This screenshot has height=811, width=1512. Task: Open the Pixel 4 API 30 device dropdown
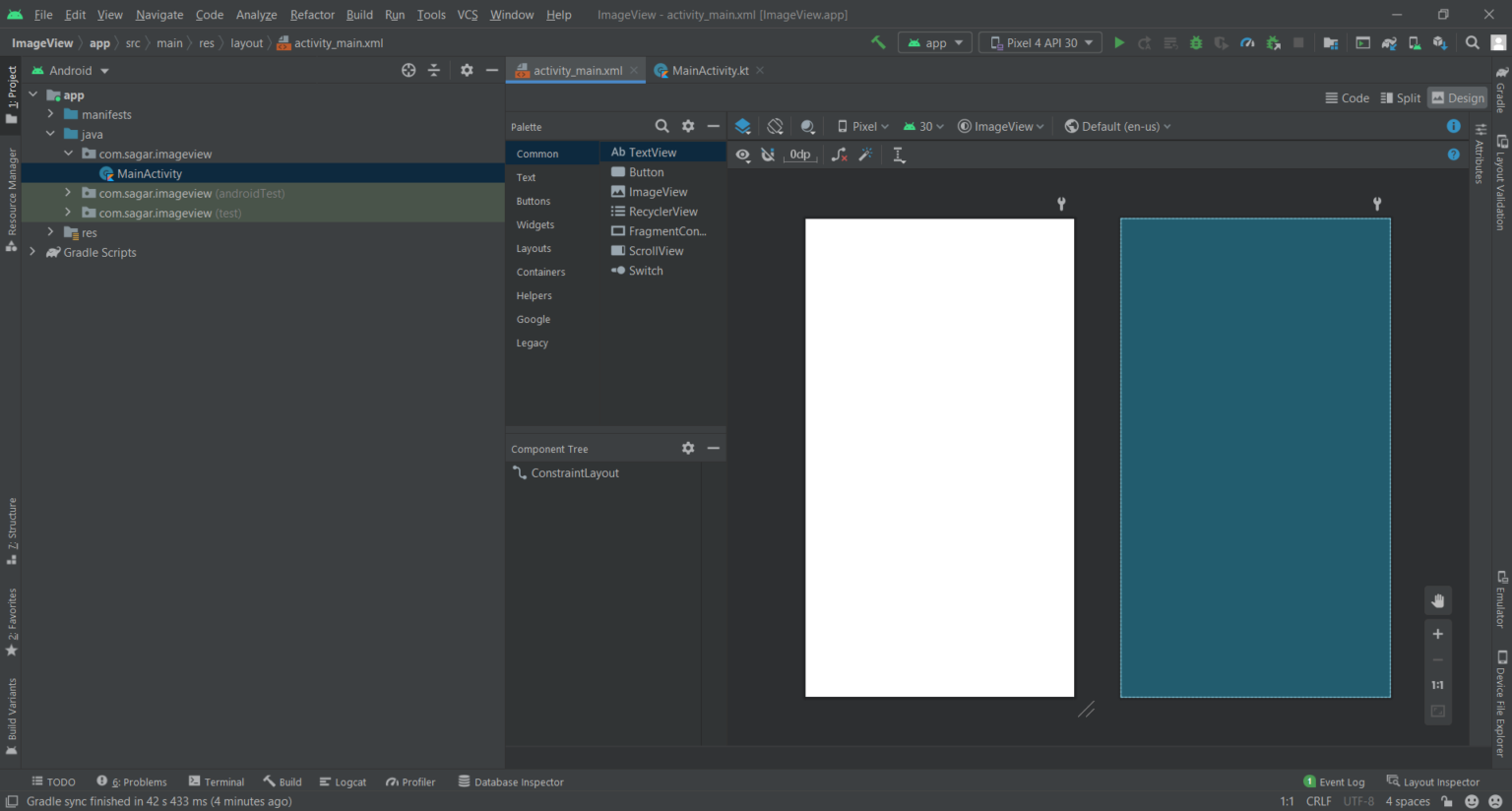coord(1039,42)
